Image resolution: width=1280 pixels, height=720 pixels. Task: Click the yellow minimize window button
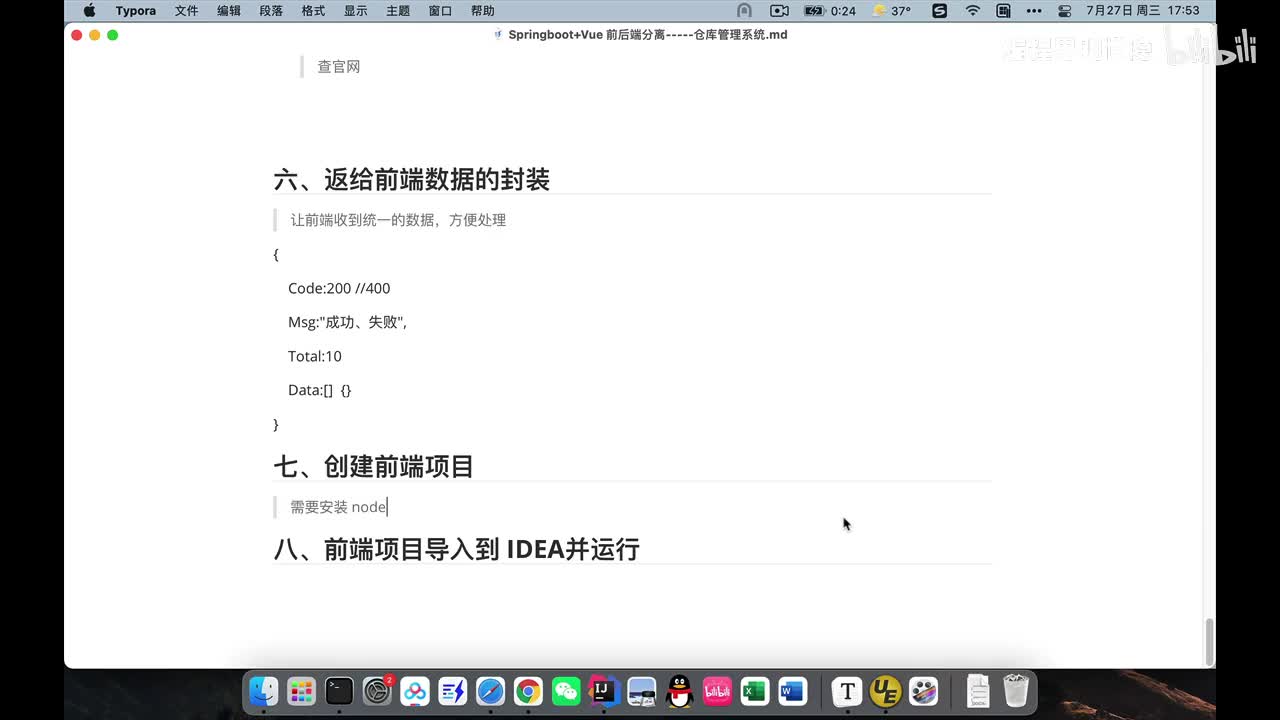point(95,35)
